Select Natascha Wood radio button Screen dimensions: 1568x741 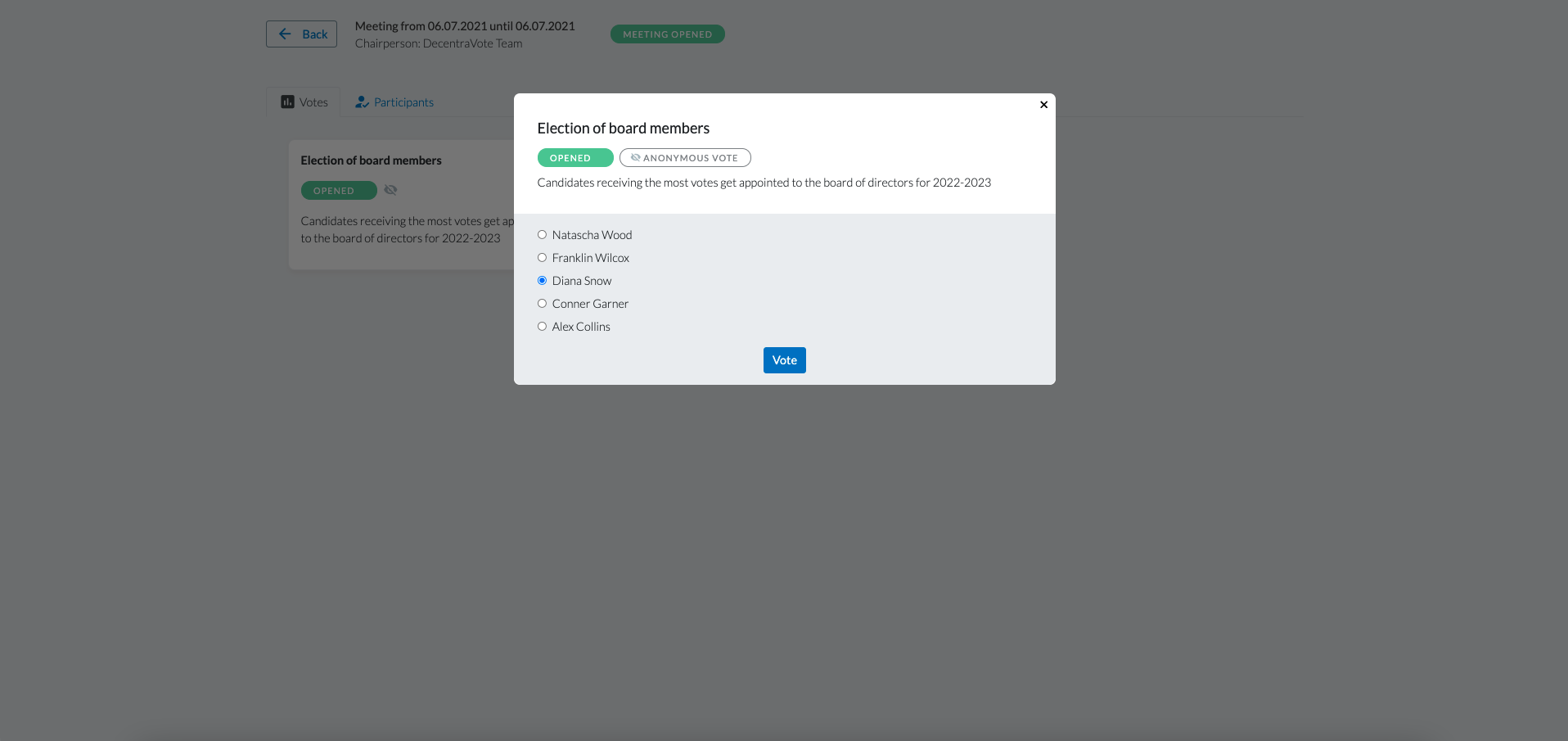(542, 235)
